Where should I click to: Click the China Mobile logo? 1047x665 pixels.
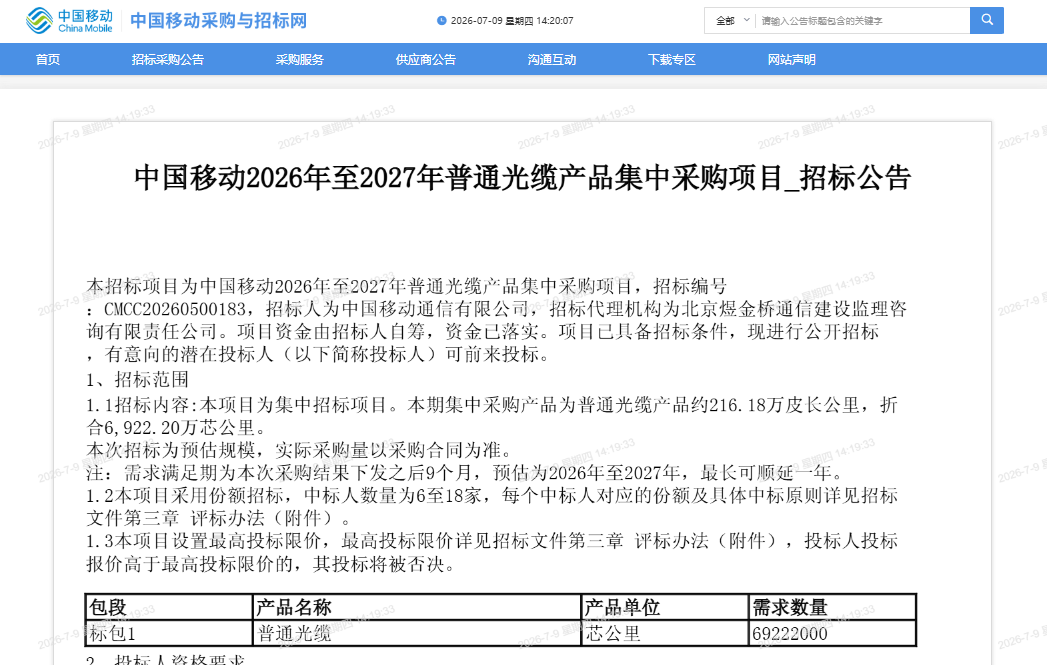click(x=69, y=21)
